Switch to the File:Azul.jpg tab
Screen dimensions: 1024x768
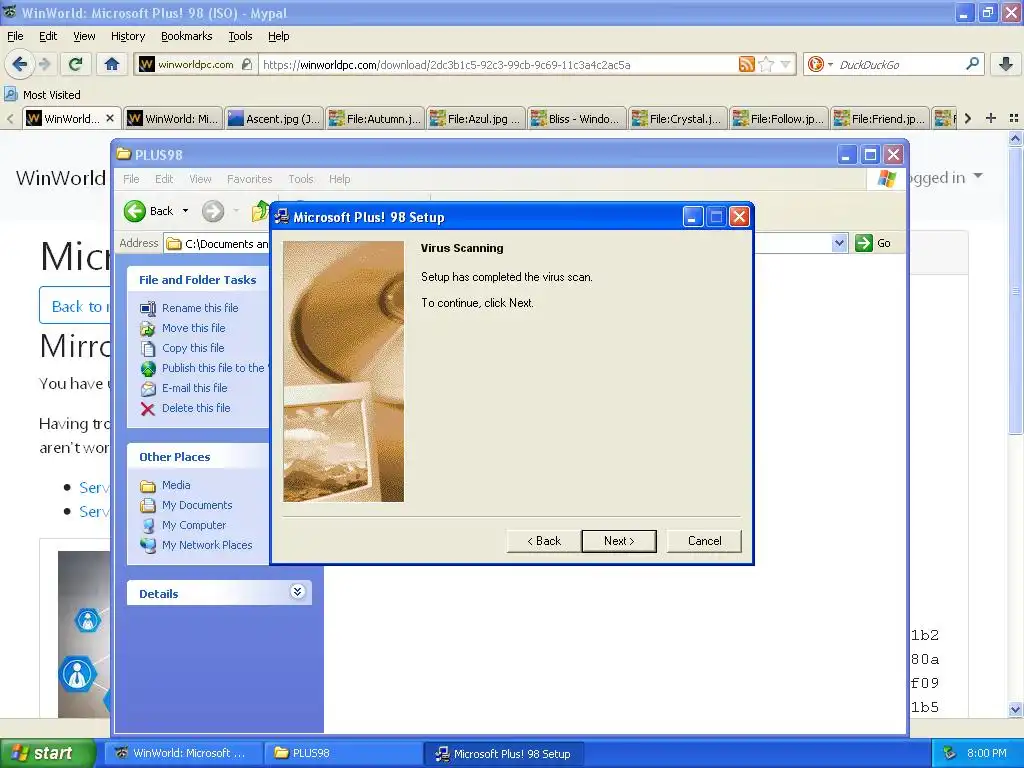click(x=477, y=118)
